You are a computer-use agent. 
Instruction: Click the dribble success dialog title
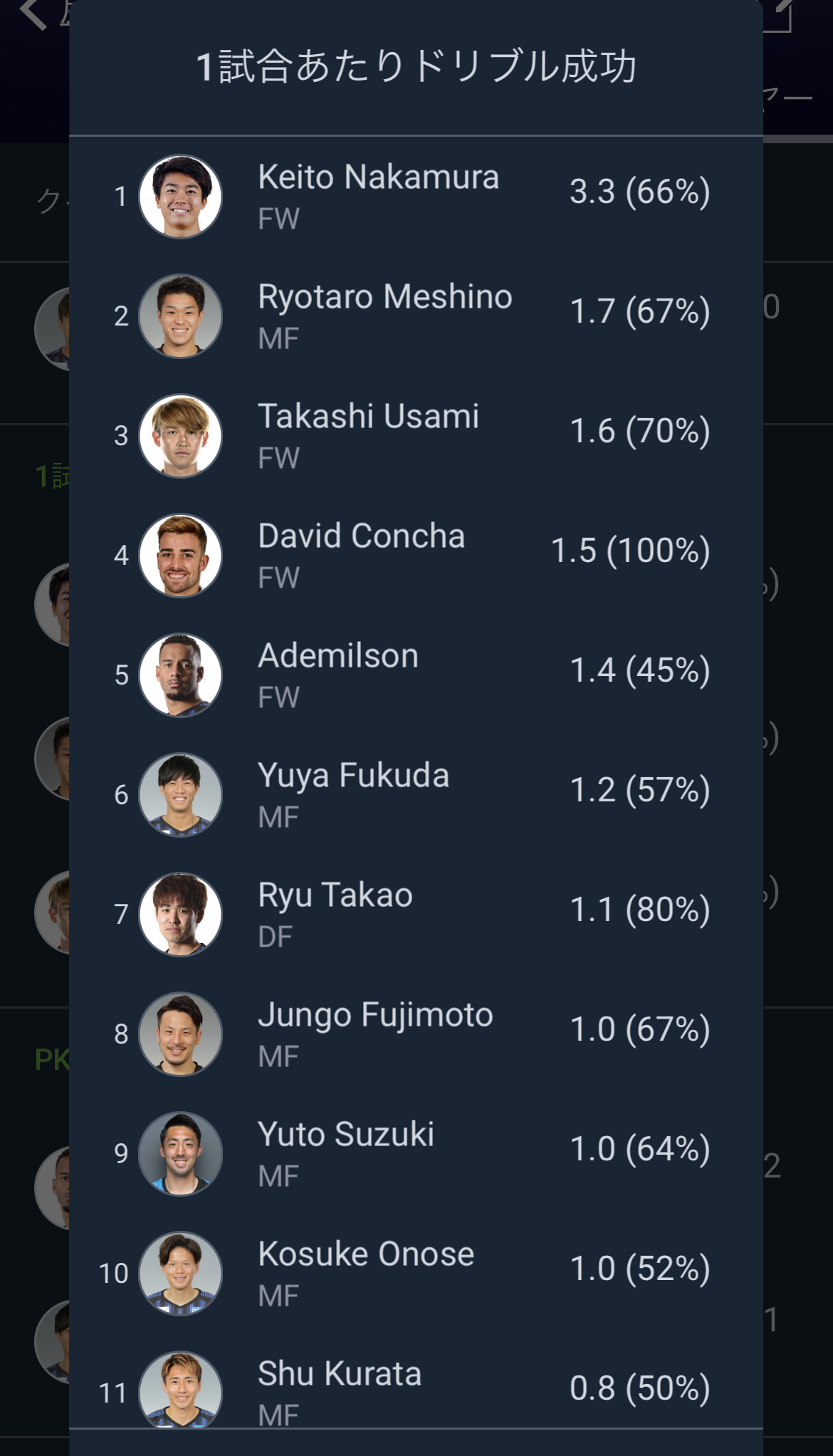pos(416,67)
